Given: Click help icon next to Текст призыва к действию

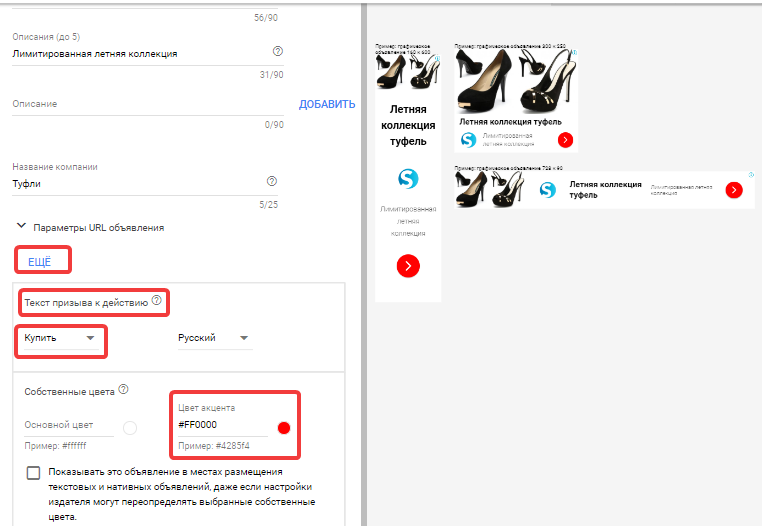Looking at the screenshot, I should point(156,300).
